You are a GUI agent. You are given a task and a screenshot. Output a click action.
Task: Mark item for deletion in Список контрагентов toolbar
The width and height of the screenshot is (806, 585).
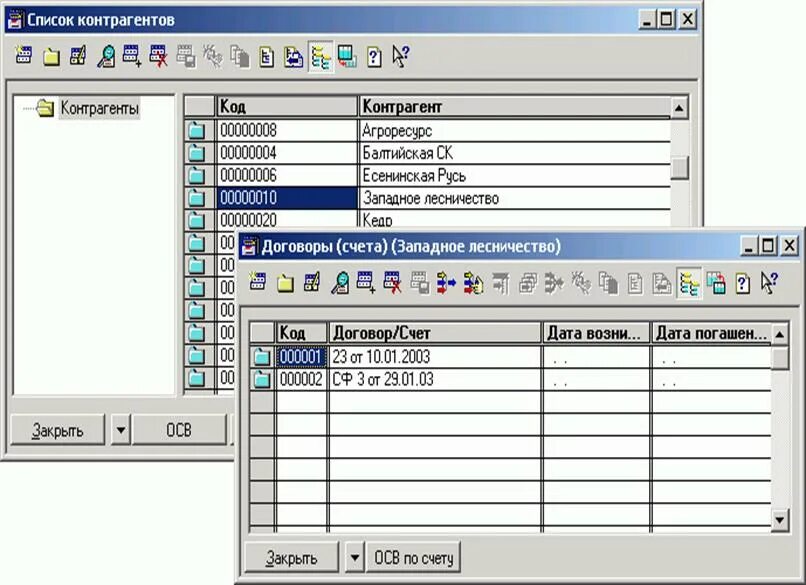pyautogui.click(x=158, y=56)
